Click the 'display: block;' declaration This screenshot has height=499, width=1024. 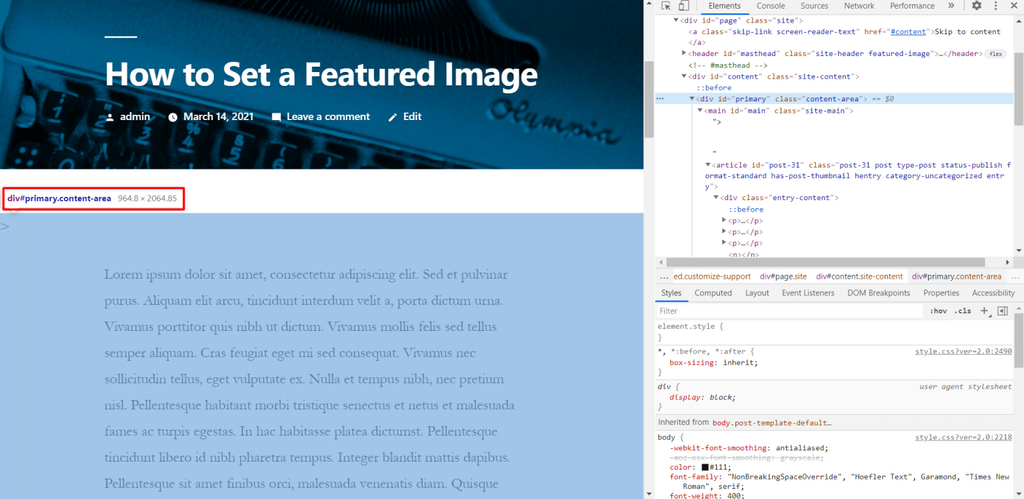click(703, 397)
